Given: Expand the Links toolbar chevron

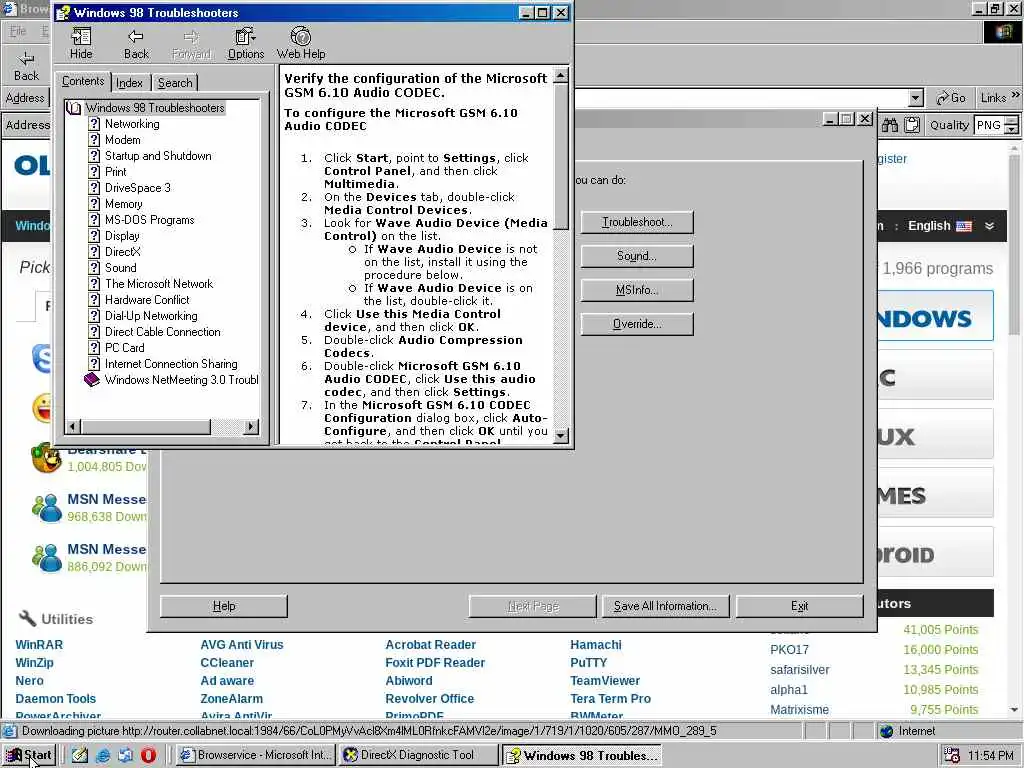Looking at the screenshot, I should pyautogui.click(x=1016, y=95).
